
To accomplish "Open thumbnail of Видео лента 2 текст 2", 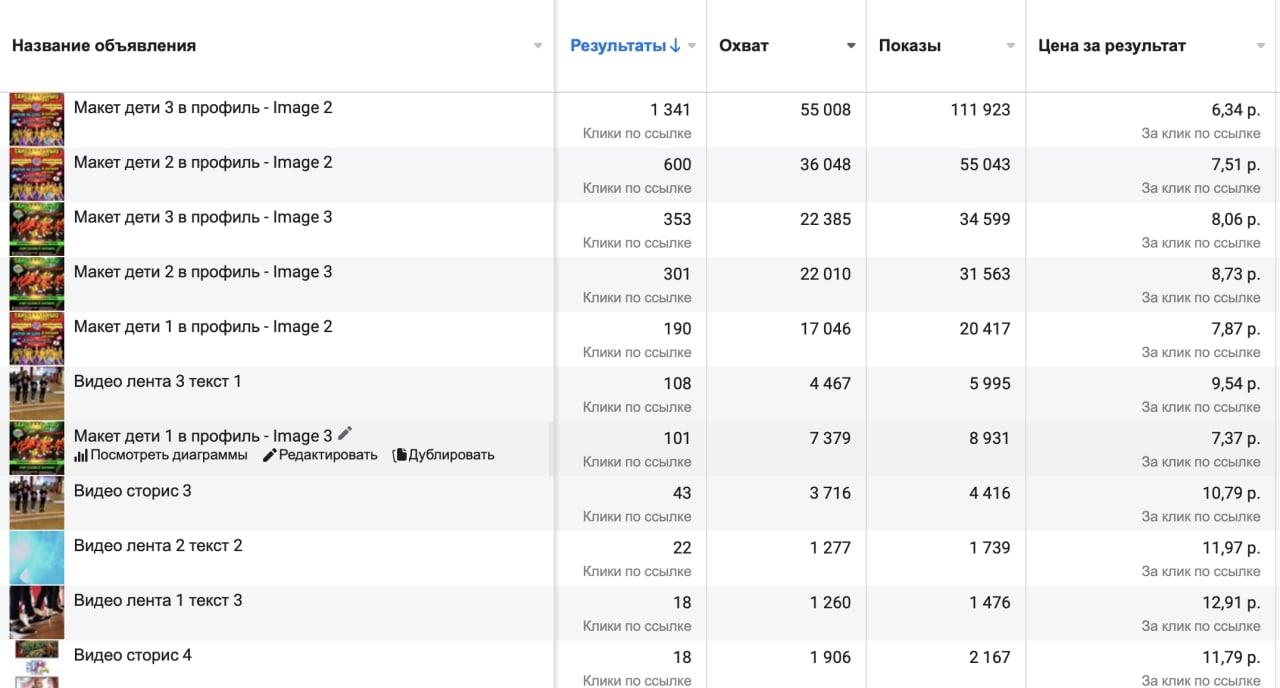I will [x=37, y=558].
